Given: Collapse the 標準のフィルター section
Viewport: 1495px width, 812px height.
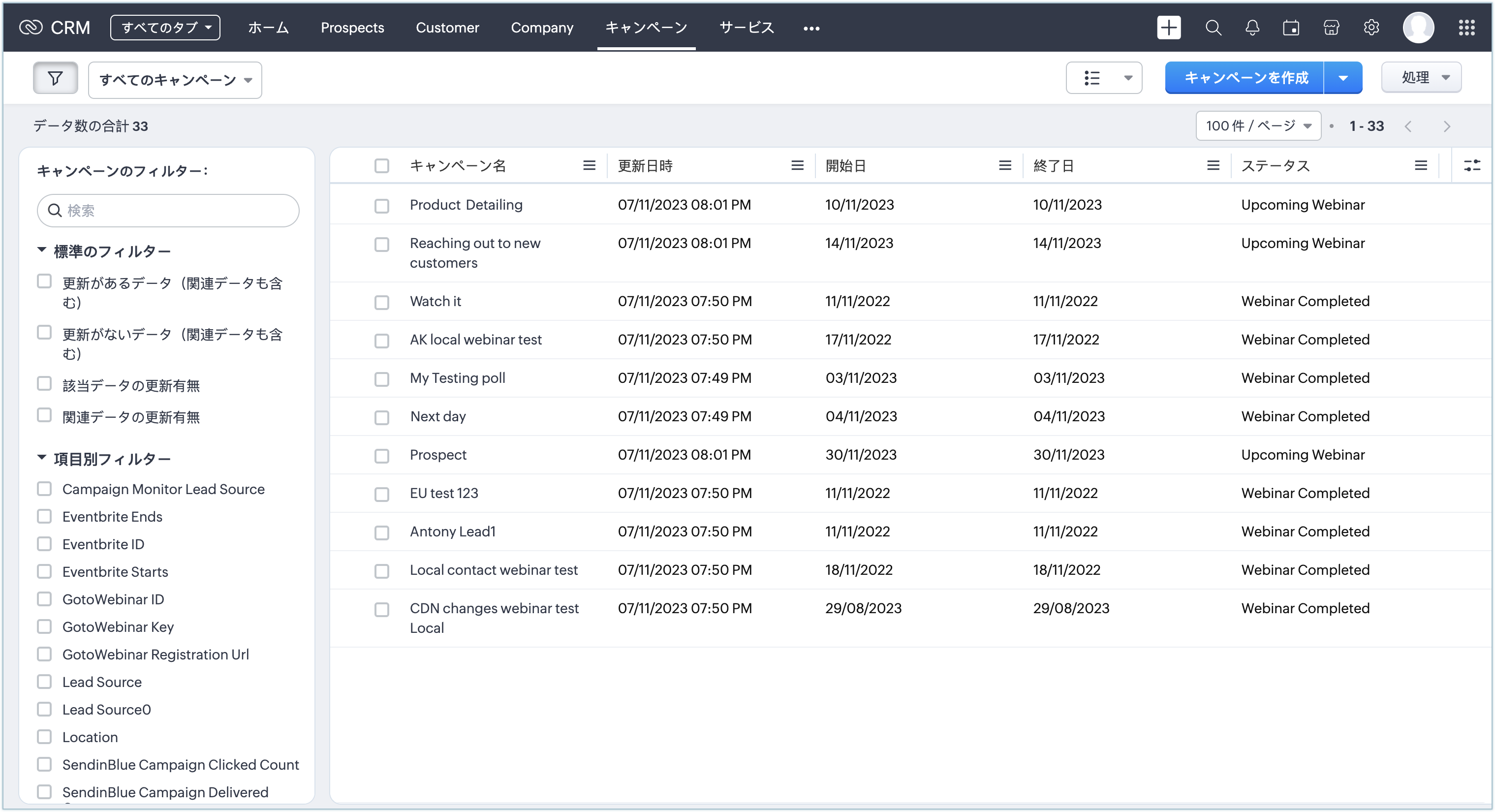Looking at the screenshot, I should (42, 250).
